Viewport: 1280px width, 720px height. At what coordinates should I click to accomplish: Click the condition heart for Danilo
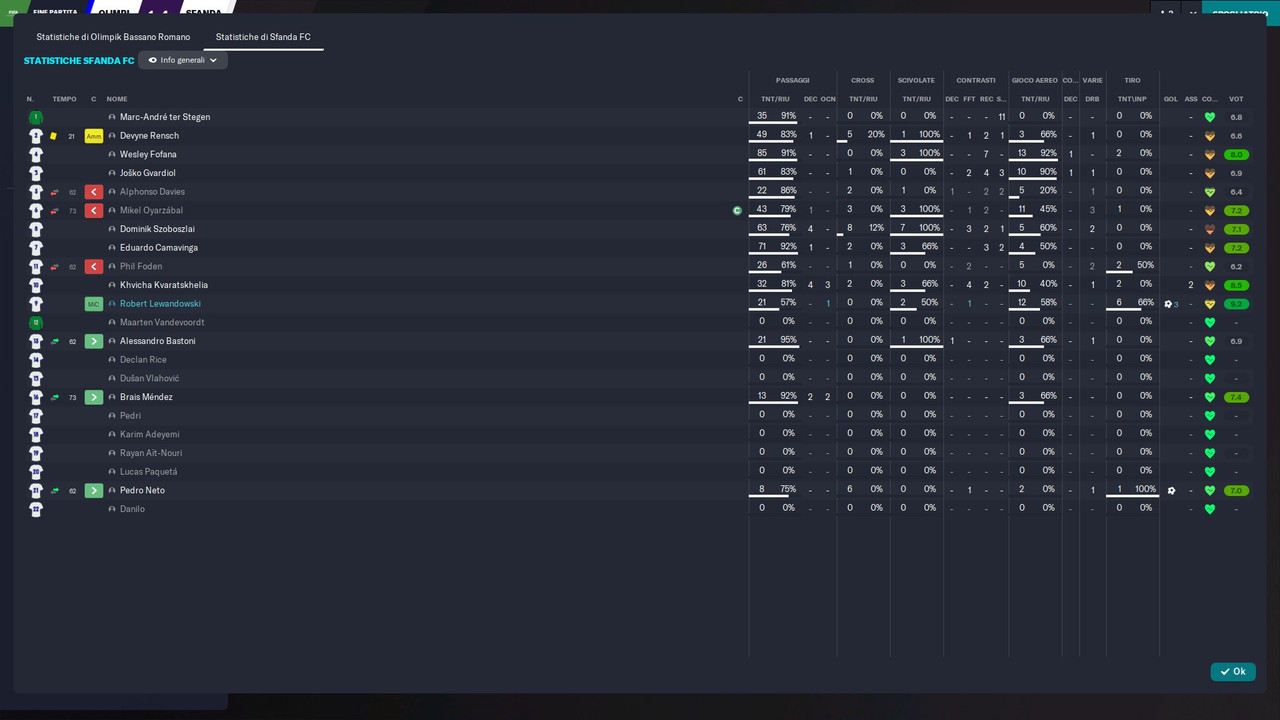[1209, 509]
